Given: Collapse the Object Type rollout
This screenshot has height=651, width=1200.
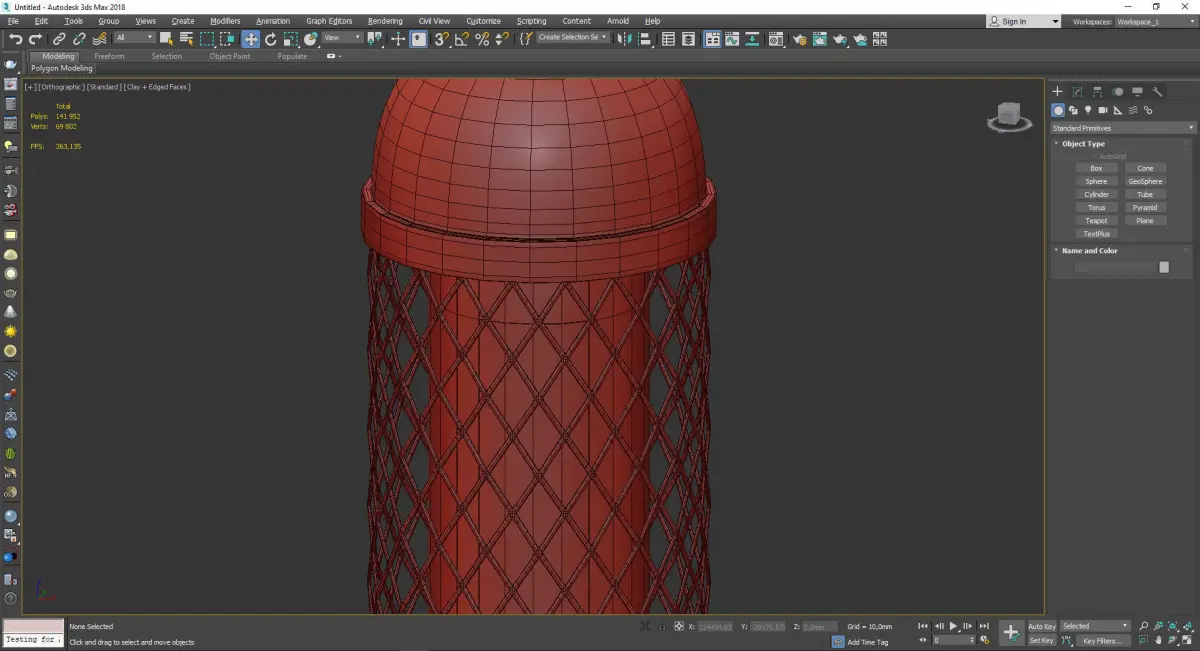Looking at the screenshot, I should click(1083, 144).
